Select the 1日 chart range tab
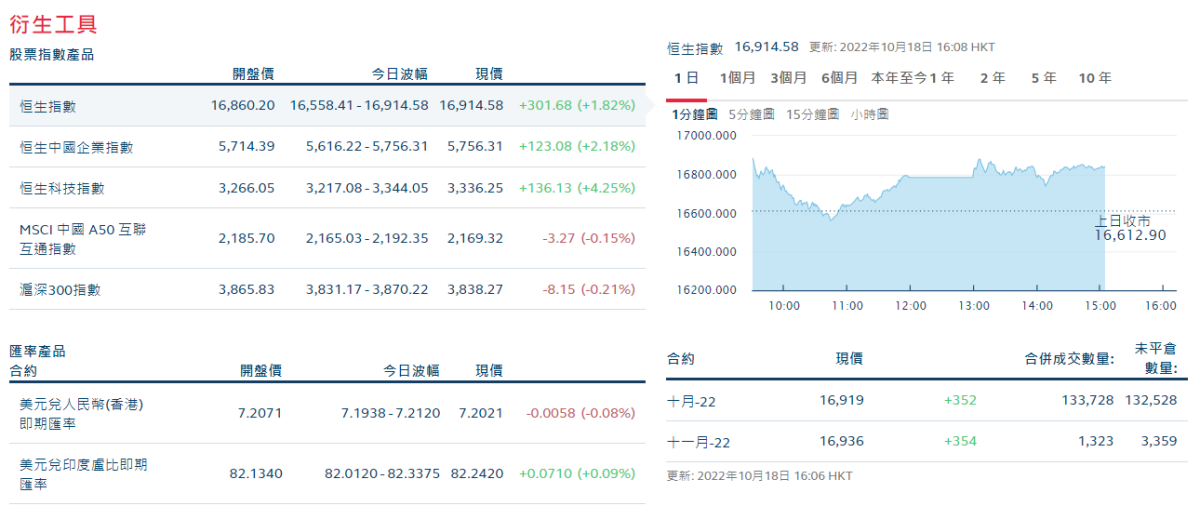Viewport: 1200px width, 506px height. [686, 78]
